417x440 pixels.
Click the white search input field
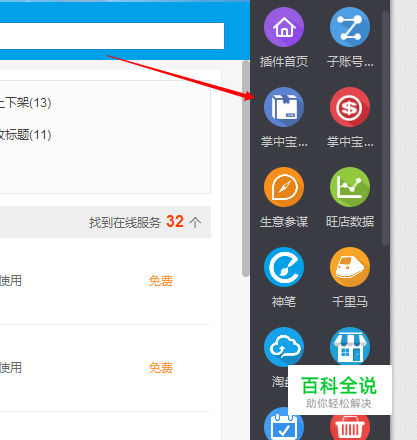[112, 36]
